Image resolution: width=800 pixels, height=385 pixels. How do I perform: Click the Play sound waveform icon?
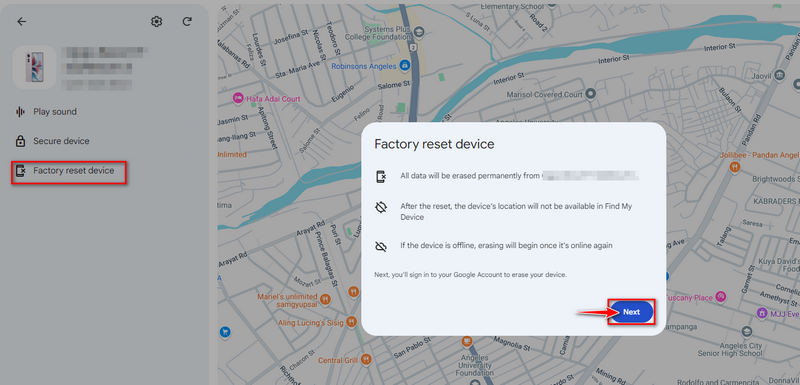tap(20, 112)
